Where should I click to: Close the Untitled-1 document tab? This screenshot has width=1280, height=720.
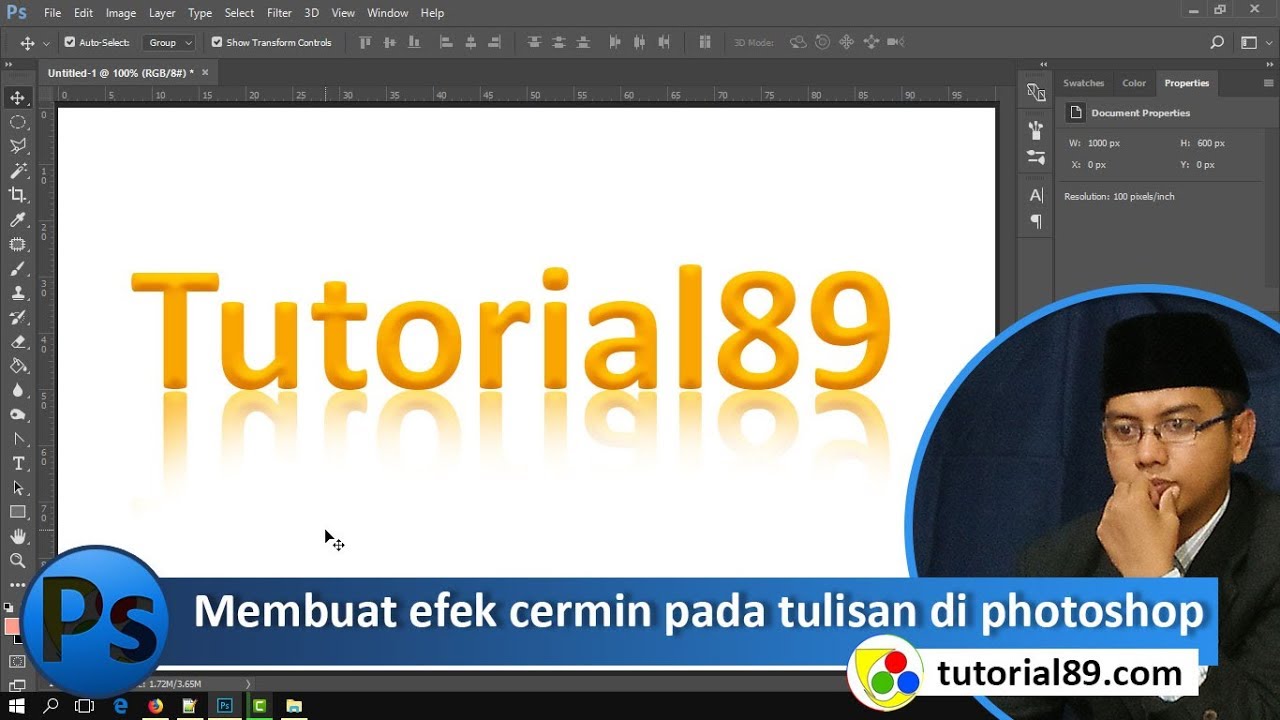(205, 73)
